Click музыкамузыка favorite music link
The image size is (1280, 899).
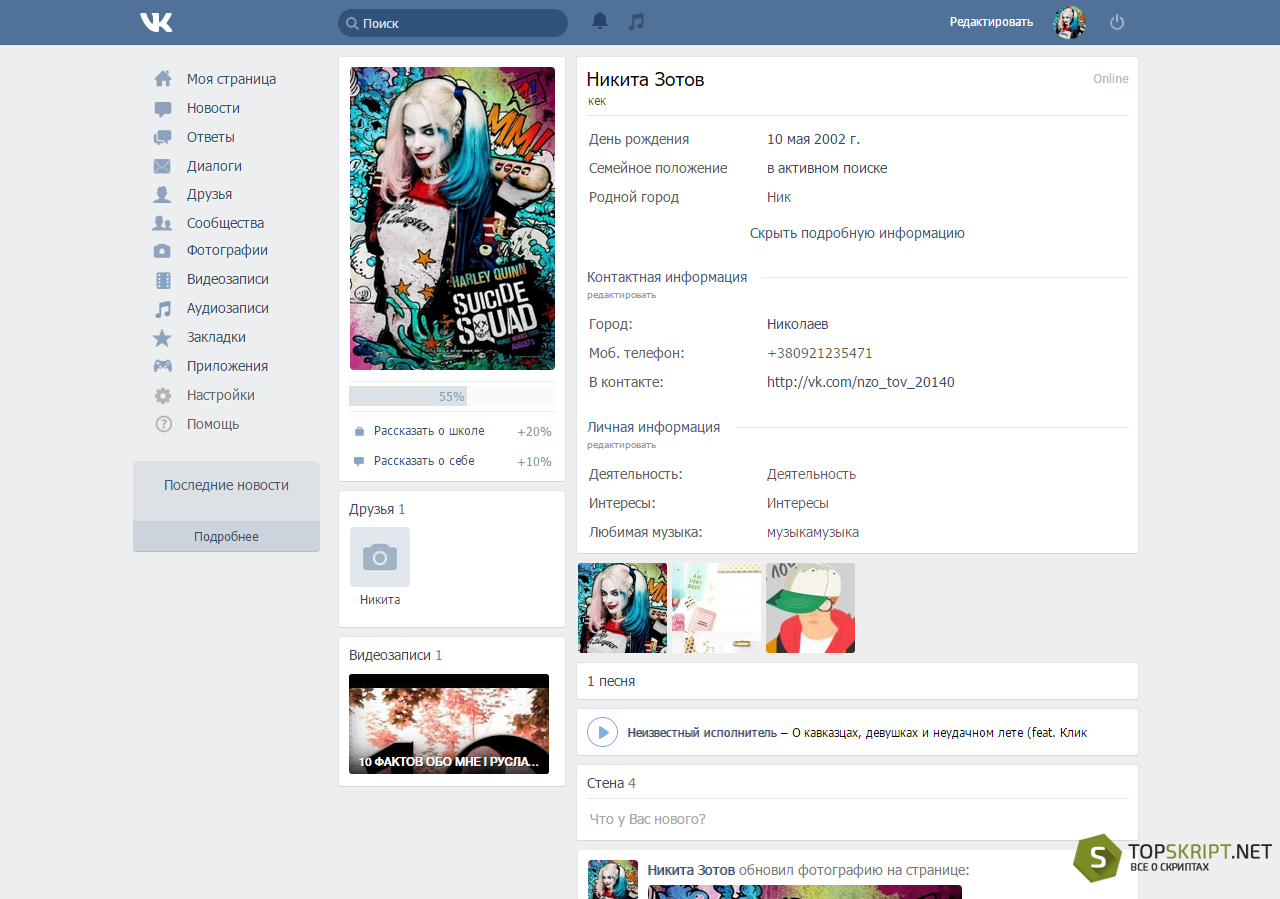point(813,532)
